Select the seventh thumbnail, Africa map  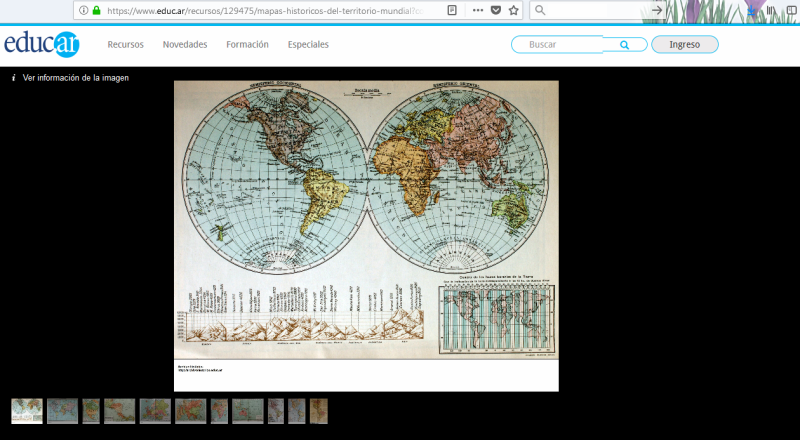(x=219, y=411)
